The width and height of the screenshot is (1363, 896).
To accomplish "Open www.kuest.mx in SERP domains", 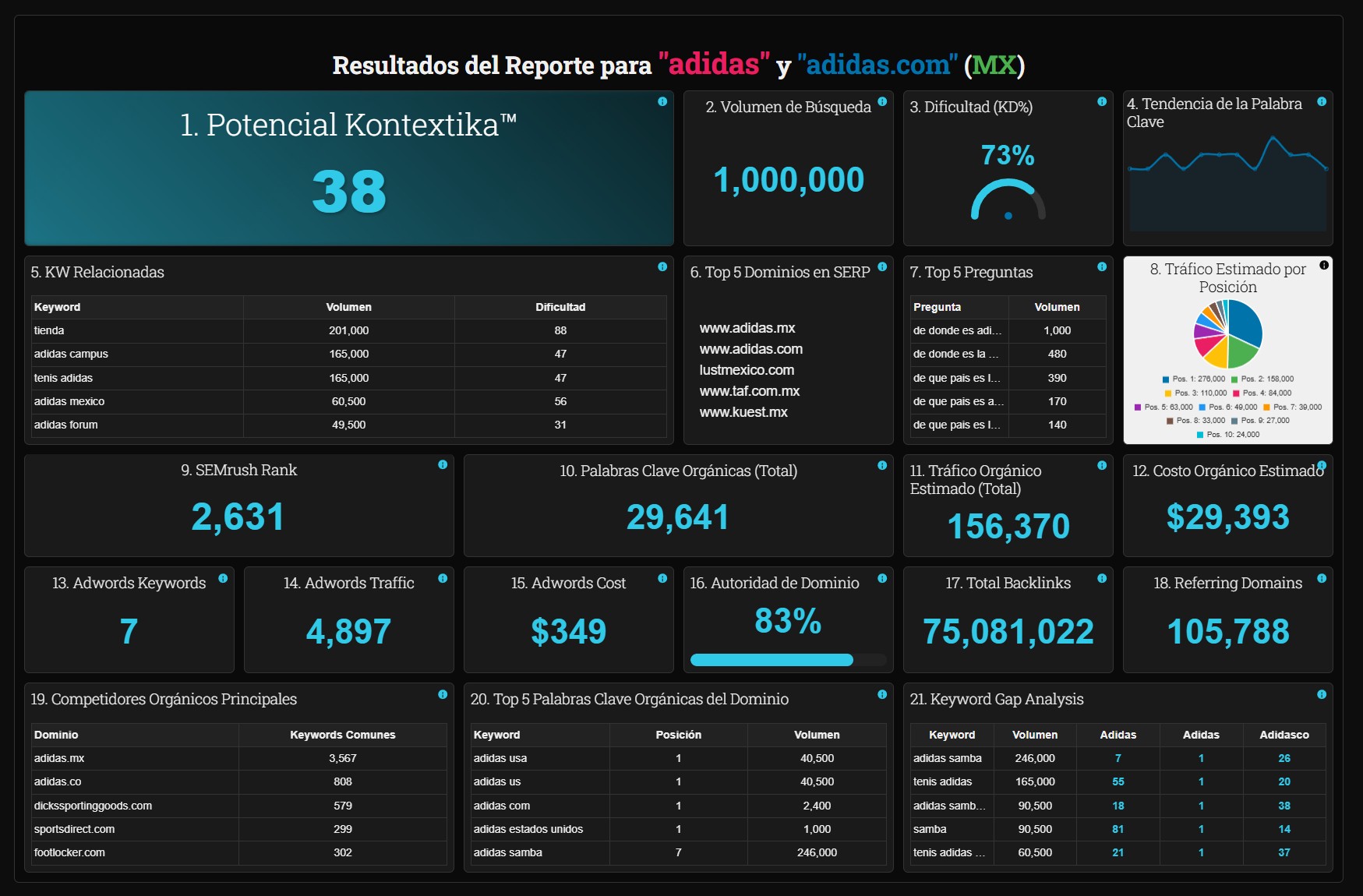I will click(743, 412).
